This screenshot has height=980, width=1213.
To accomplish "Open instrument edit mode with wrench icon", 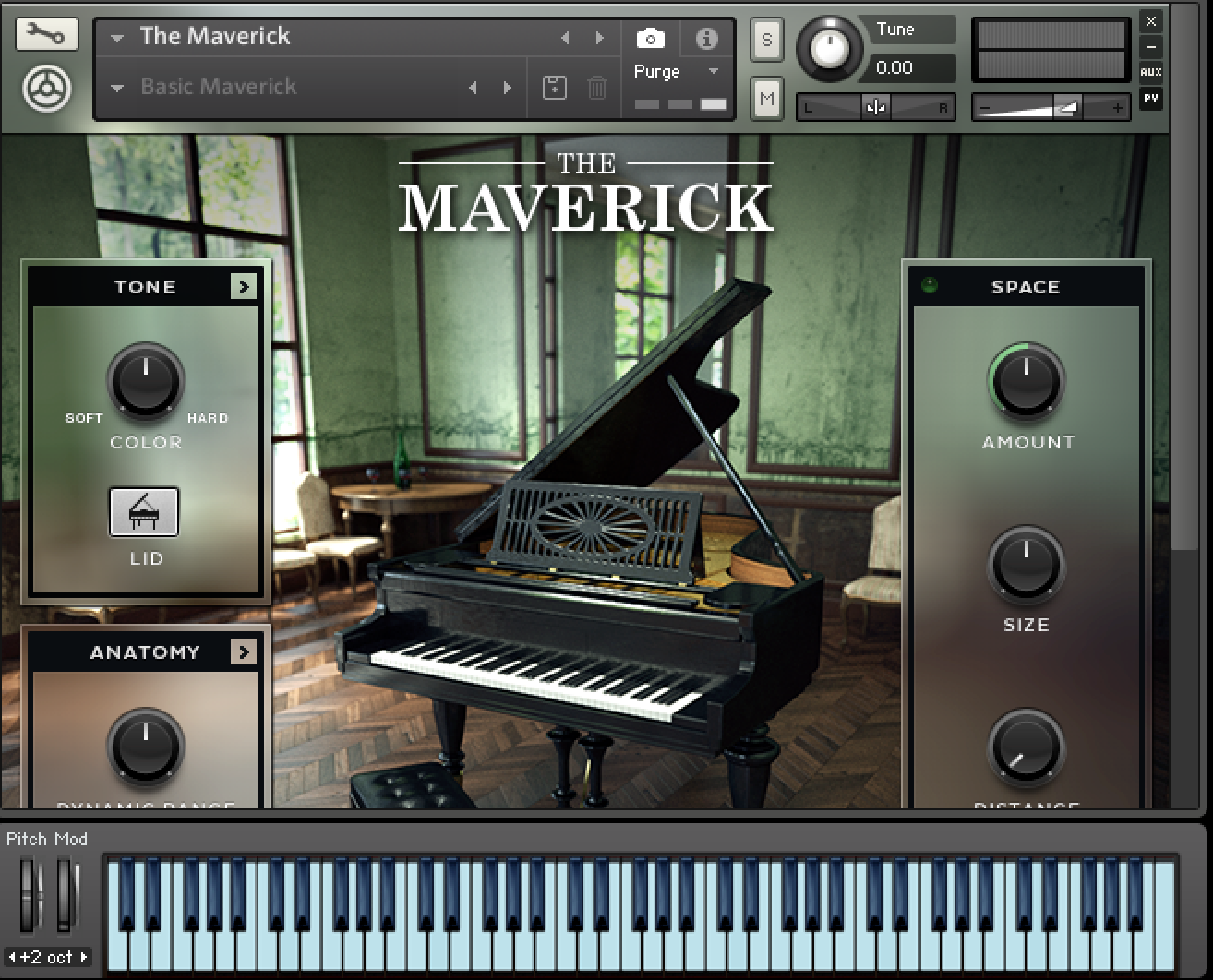I will [47, 35].
